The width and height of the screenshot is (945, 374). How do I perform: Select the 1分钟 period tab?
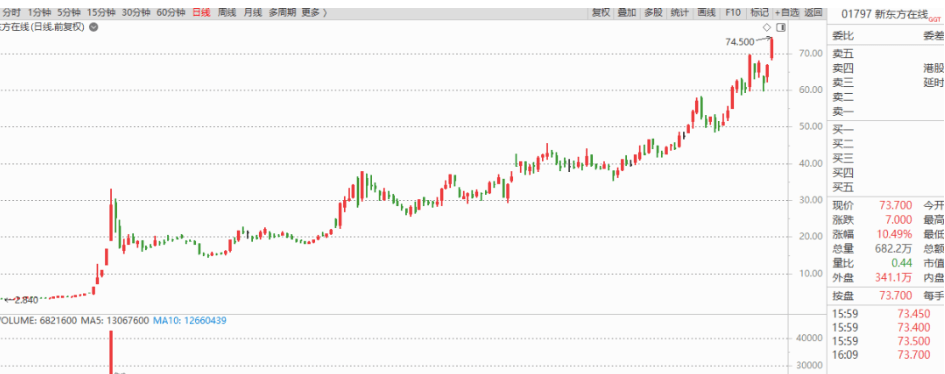coord(39,12)
